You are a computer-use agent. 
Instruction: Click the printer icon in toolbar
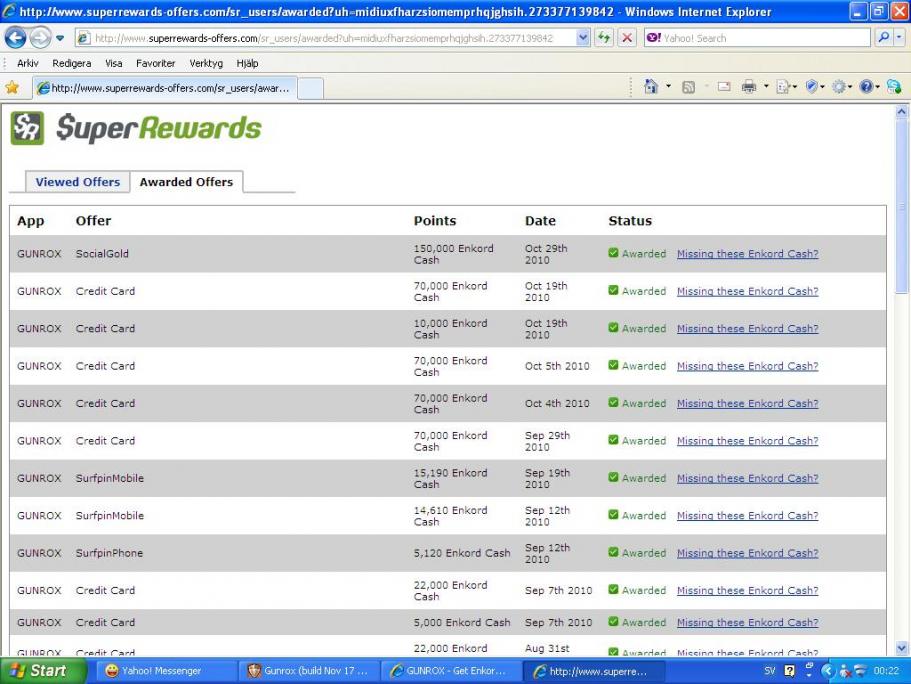(748, 87)
